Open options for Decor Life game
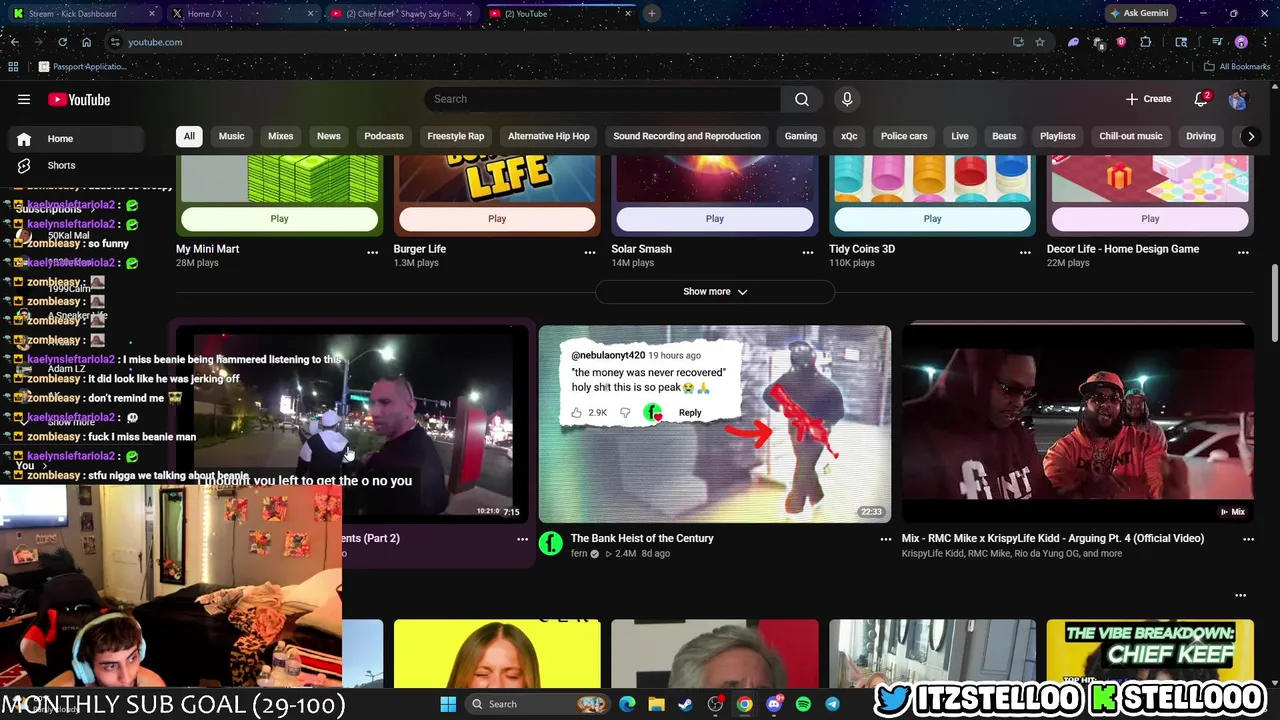The image size is (1280, 720). tap(1243, 252)
